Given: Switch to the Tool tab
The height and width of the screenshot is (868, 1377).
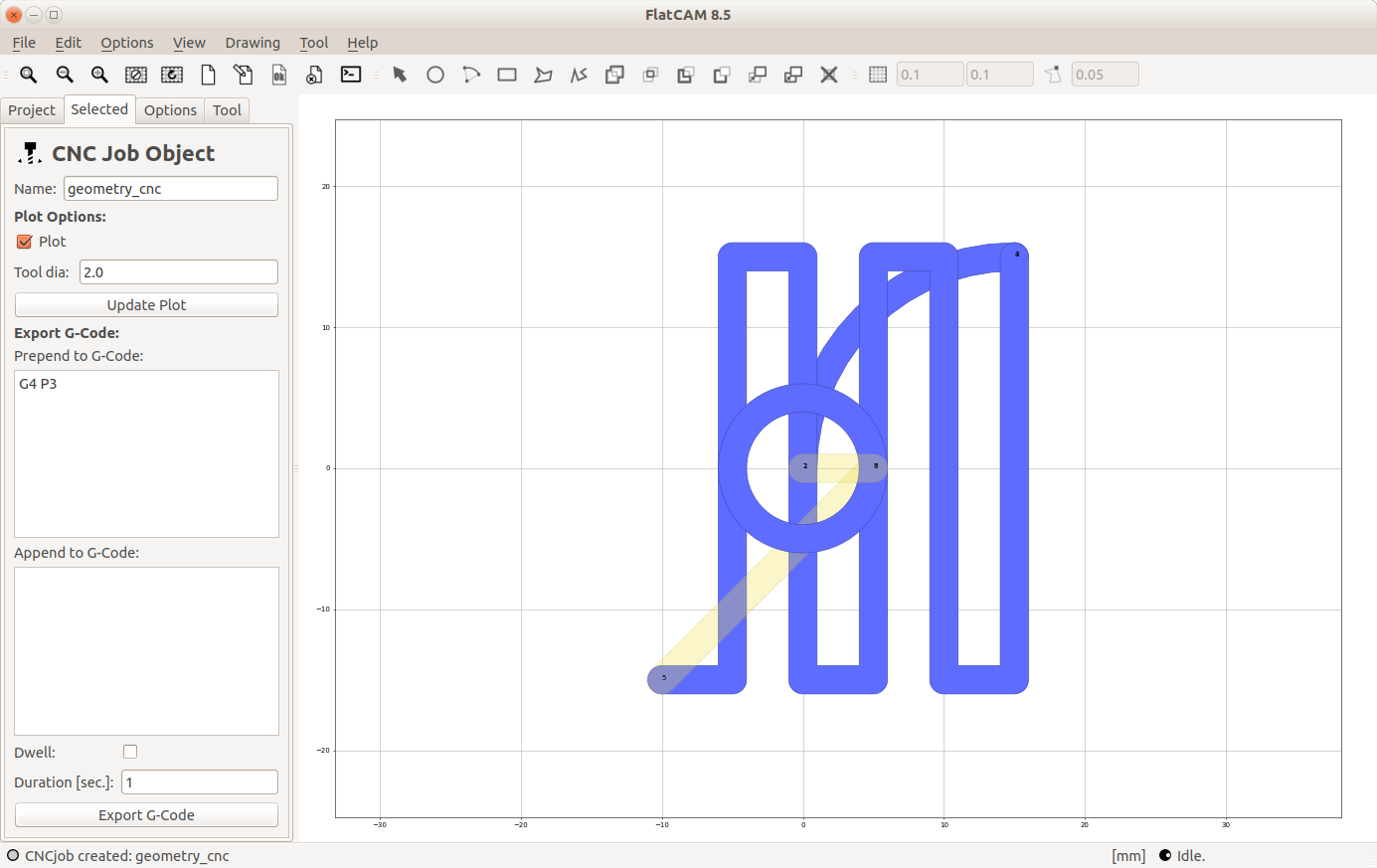Looking at the screenshot, I should 227,110.
